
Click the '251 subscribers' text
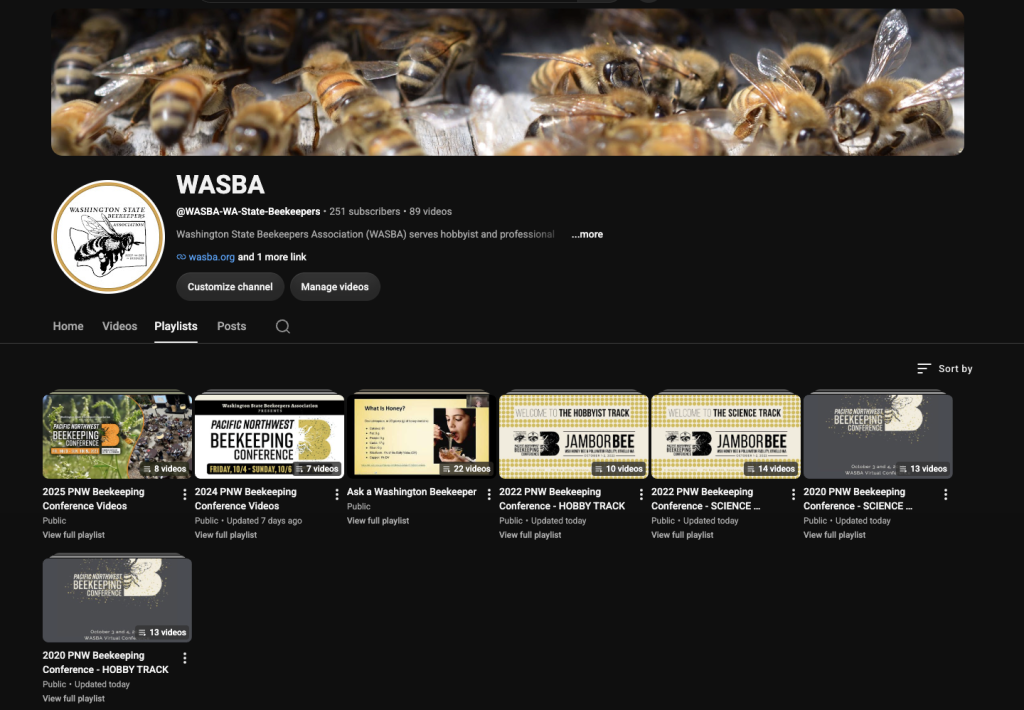(x=364, y=212)
